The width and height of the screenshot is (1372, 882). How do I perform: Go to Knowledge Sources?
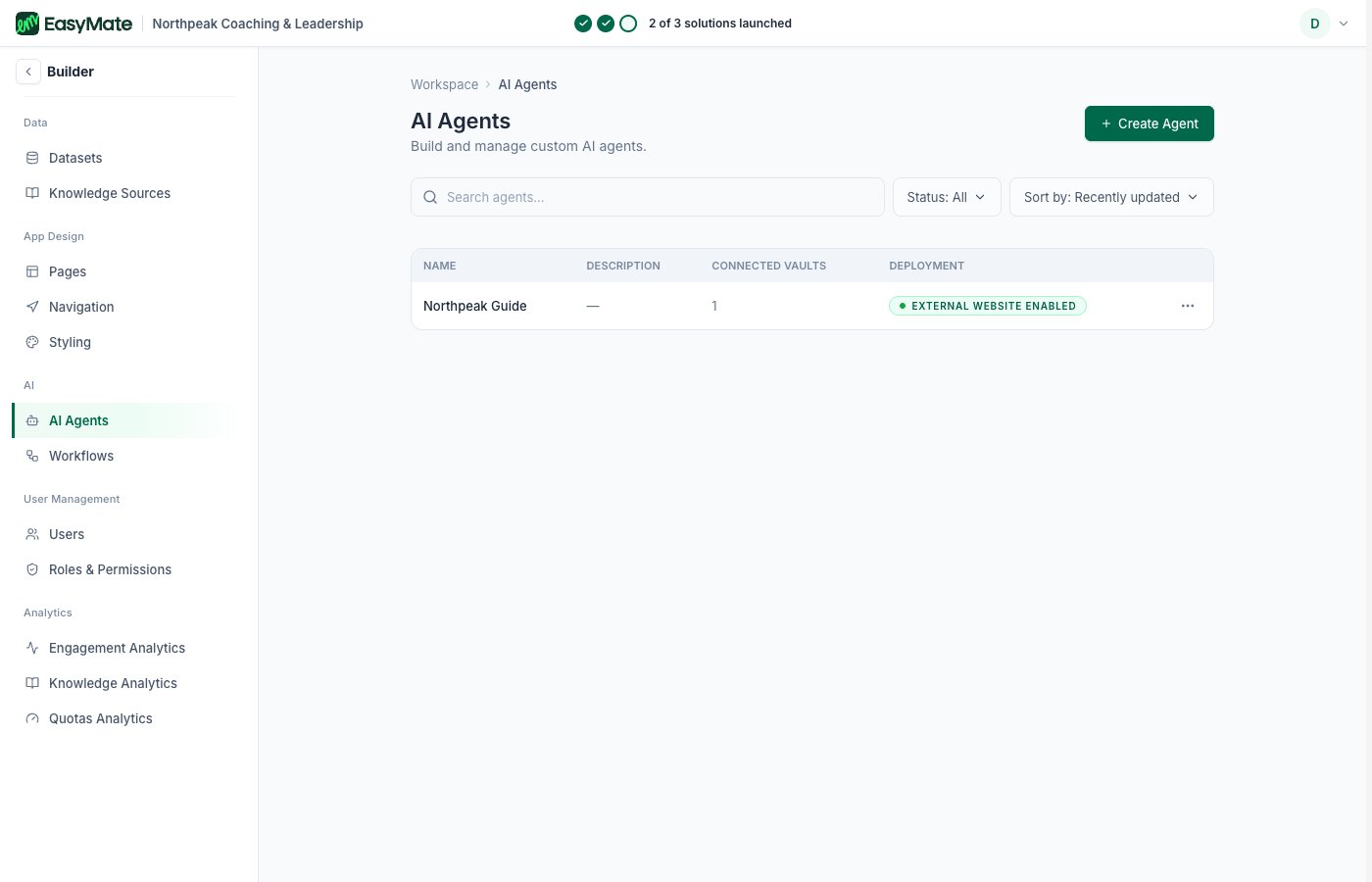coord(123,193)
